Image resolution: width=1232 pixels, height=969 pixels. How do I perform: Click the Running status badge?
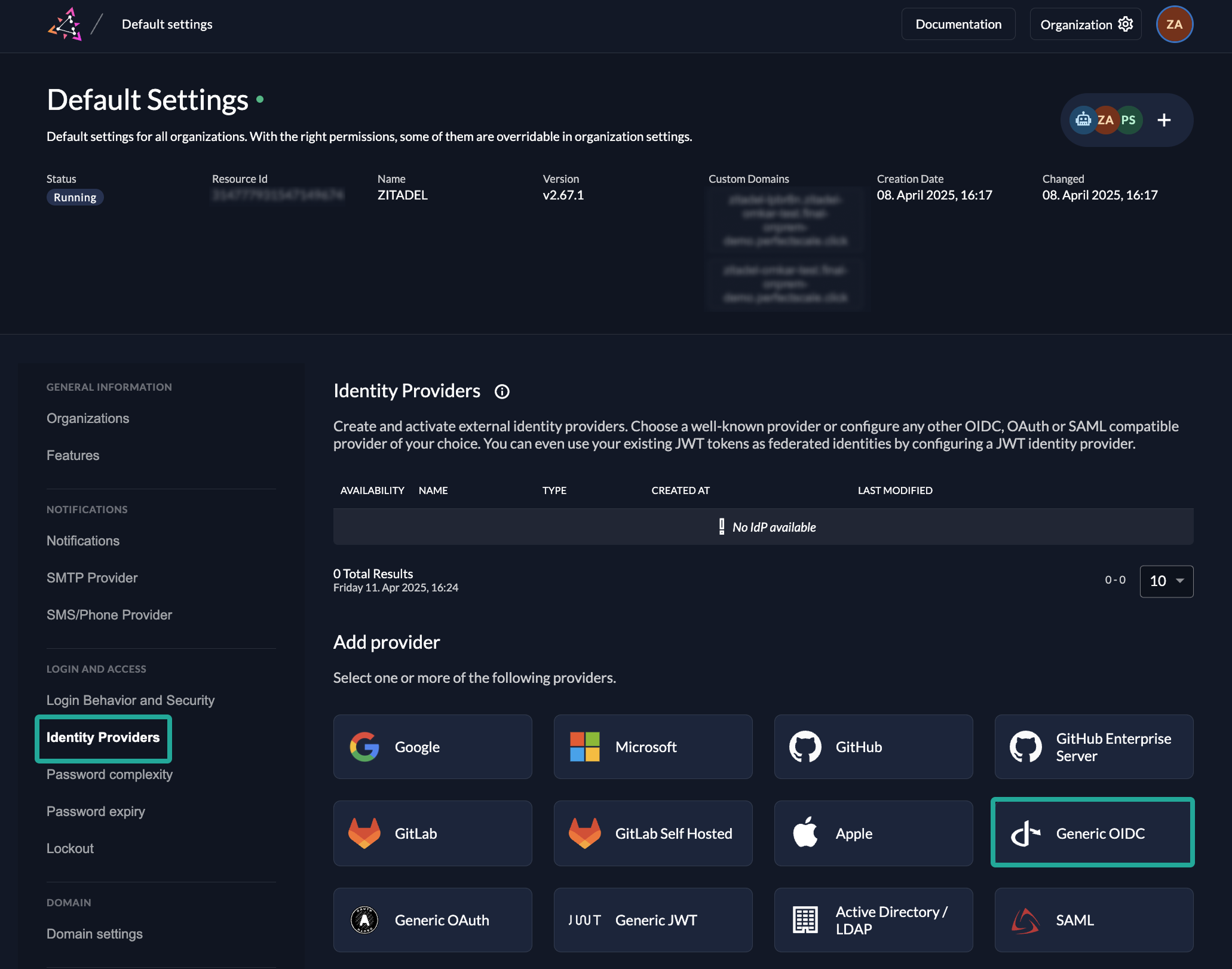75,197
